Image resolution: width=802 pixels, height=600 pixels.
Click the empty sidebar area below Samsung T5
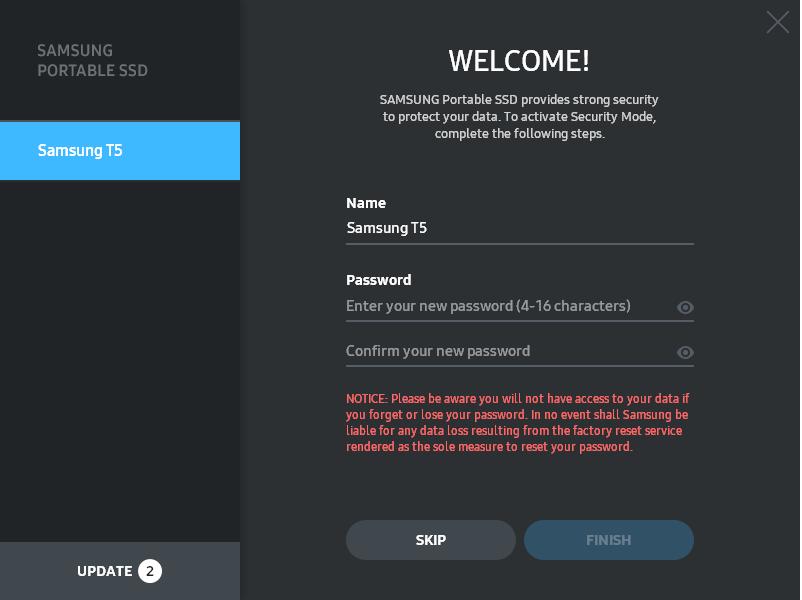click(x=120, y=361)
